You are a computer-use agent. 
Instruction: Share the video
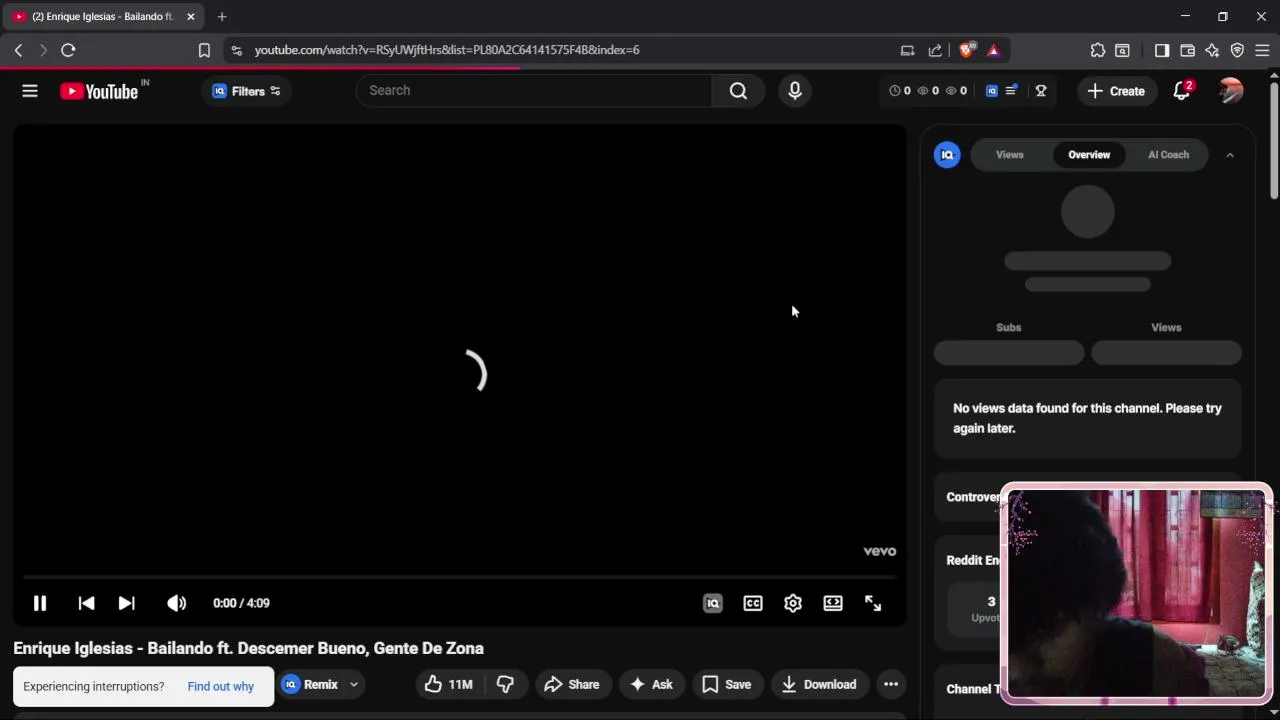click(572, 684)
